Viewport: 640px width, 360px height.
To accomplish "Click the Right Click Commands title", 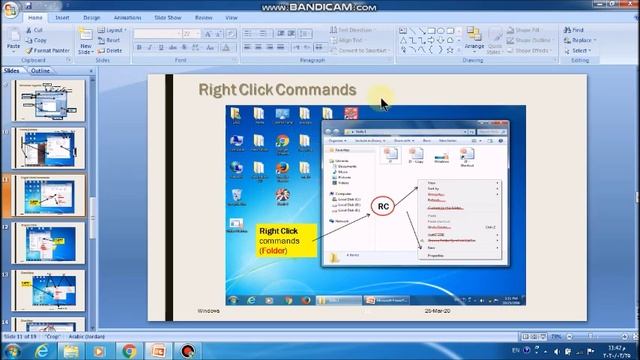I will (x=277, y=90).
